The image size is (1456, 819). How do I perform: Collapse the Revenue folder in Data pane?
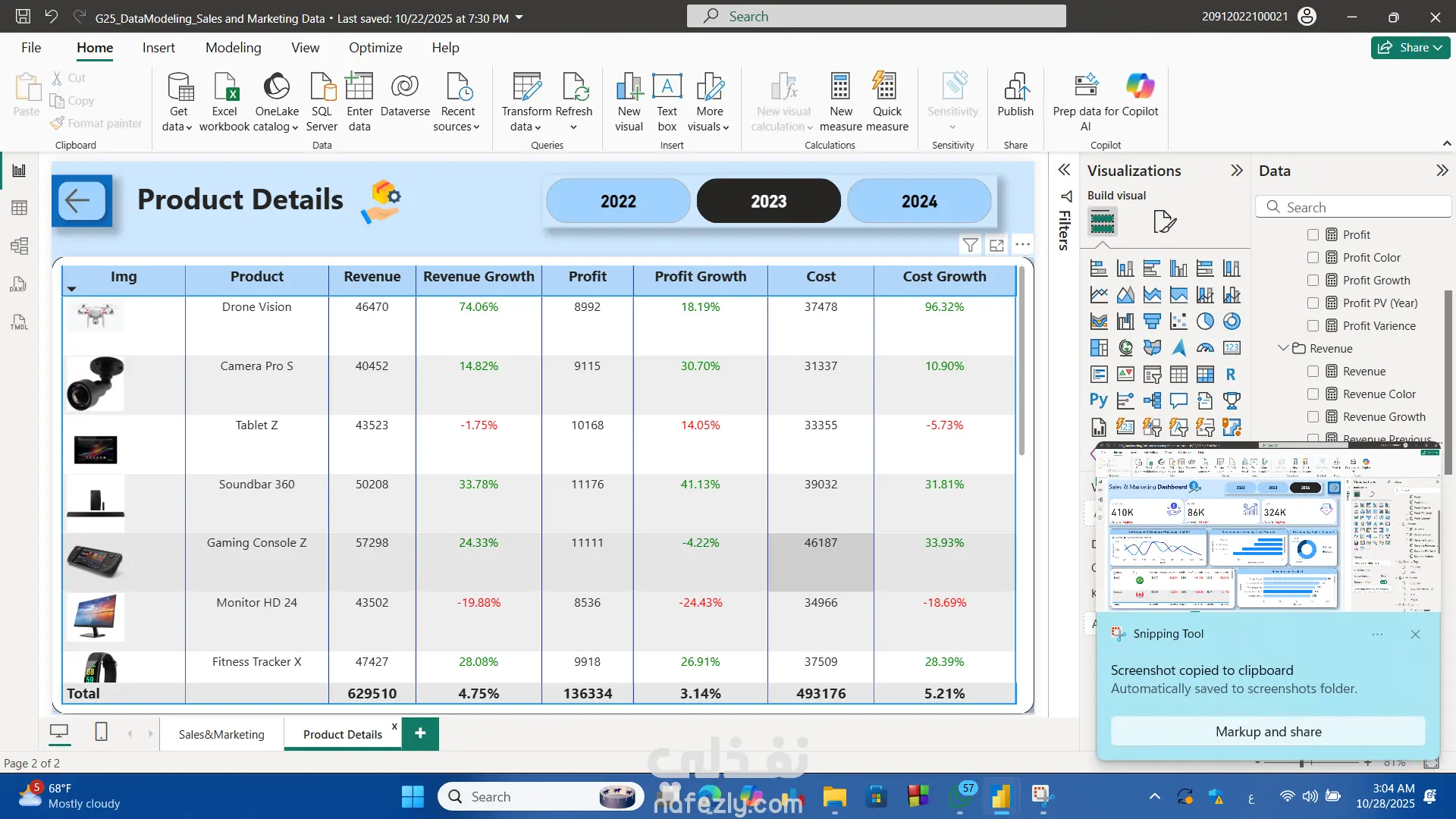[x=1283, y=348]
